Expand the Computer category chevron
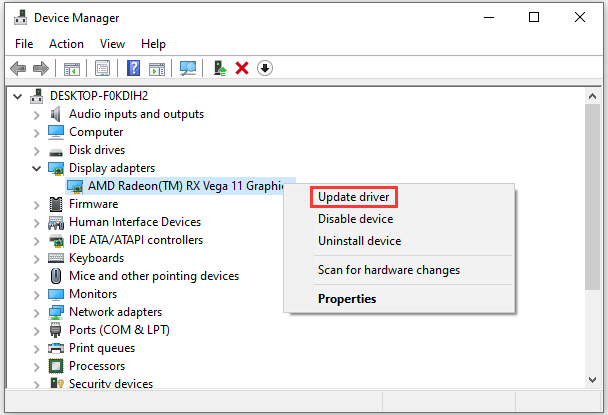The width and height of the screenshot is (608, 415). (36, 133)
